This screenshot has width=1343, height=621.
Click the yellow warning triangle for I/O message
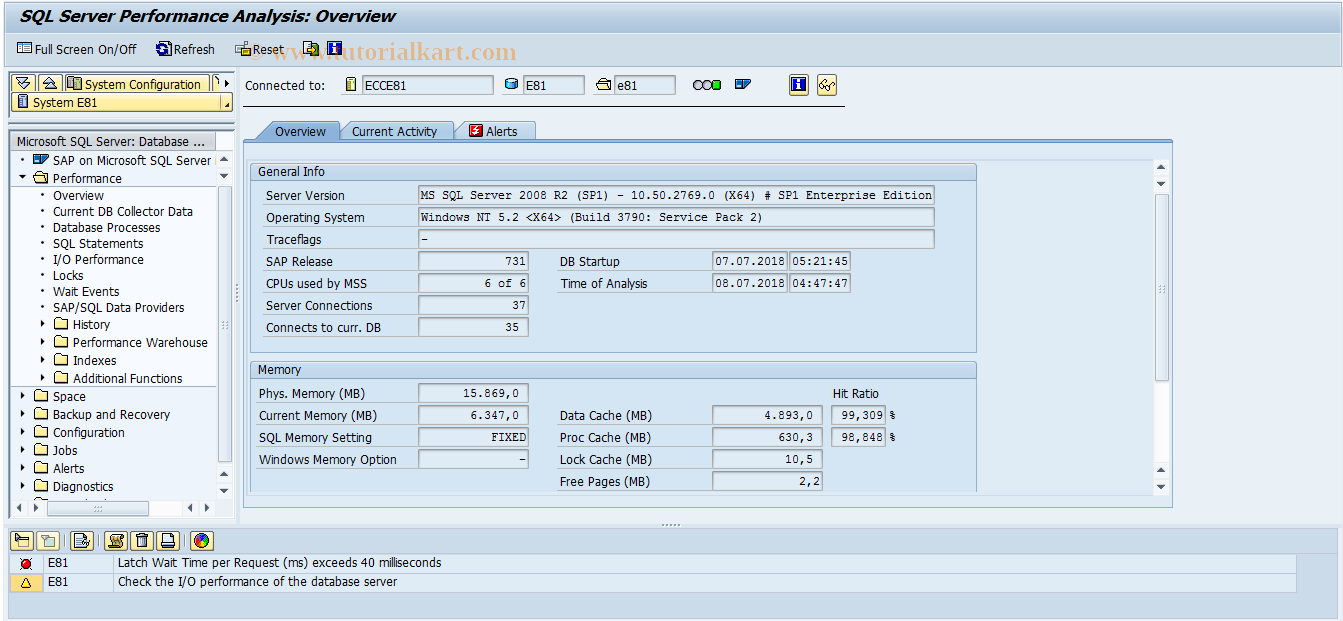click(x=26, y=582)
